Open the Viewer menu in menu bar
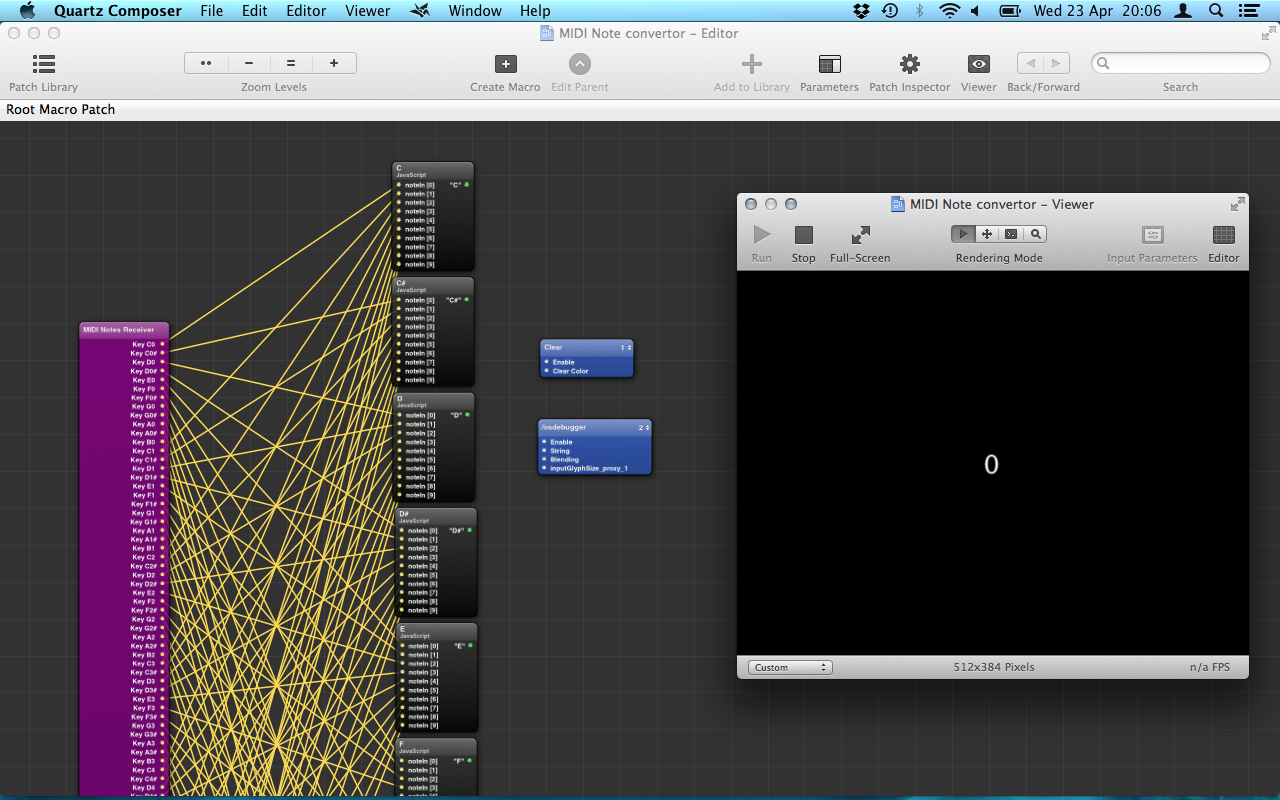The height and width of the screenshot is (800, 1280). coord(367,11)
